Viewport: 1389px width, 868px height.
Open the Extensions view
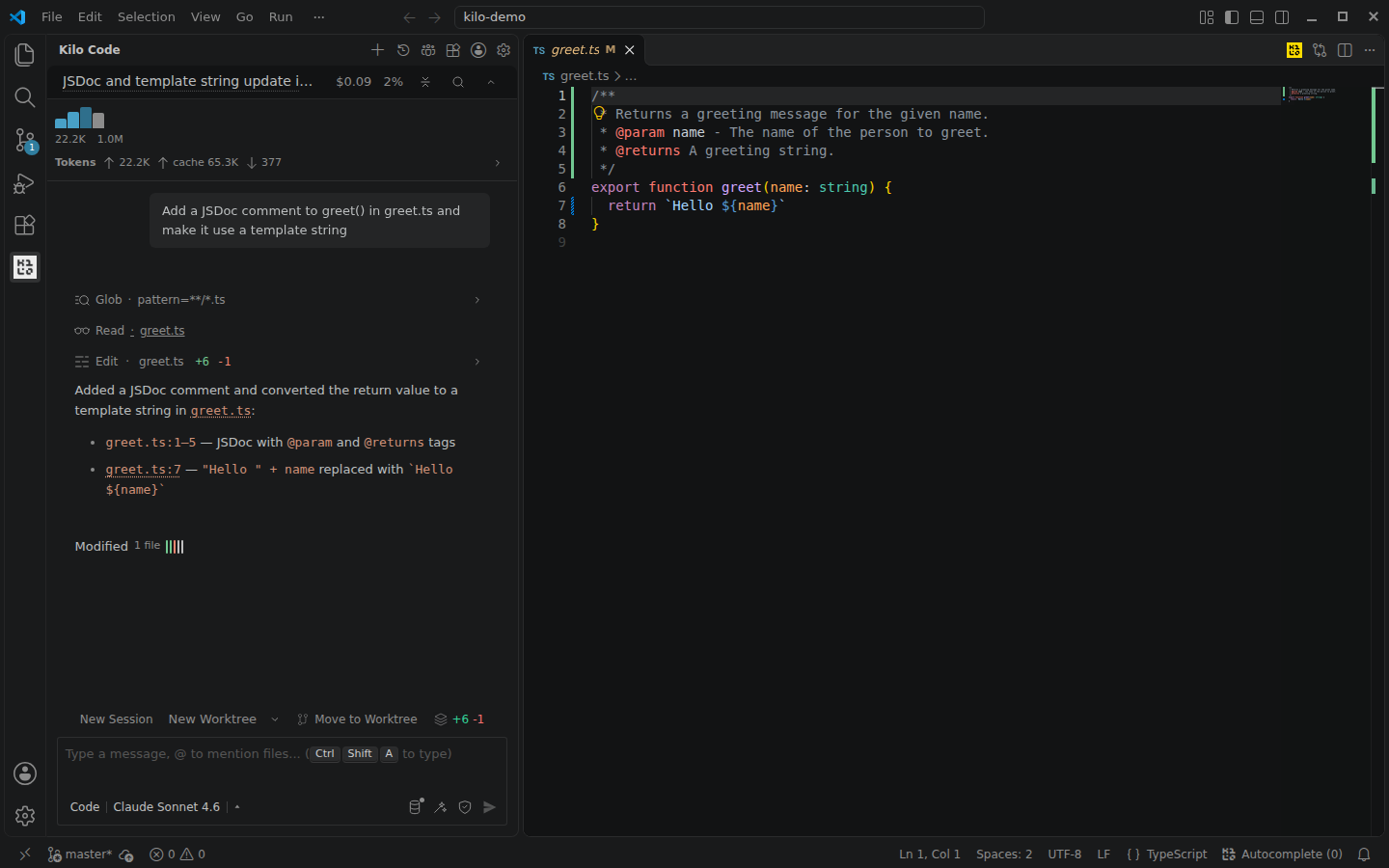coord(25,226)
